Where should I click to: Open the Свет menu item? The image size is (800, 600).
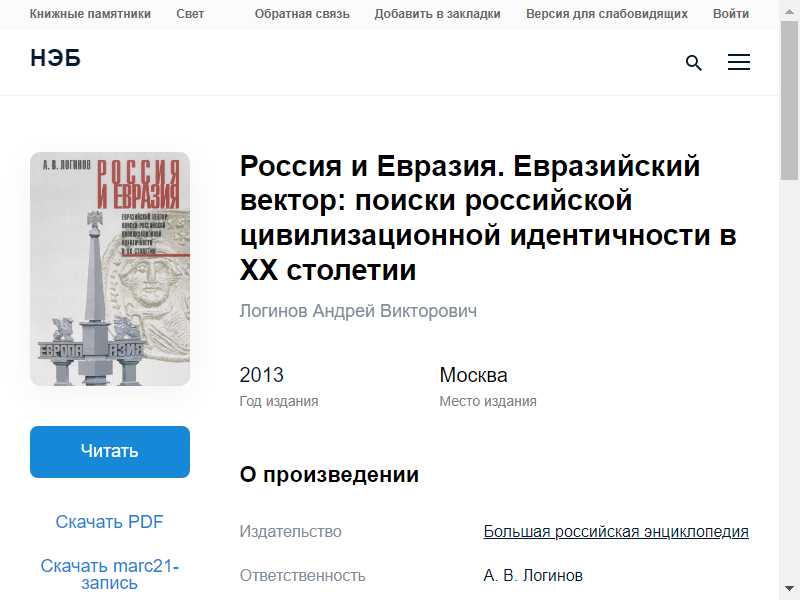point(190,14)
